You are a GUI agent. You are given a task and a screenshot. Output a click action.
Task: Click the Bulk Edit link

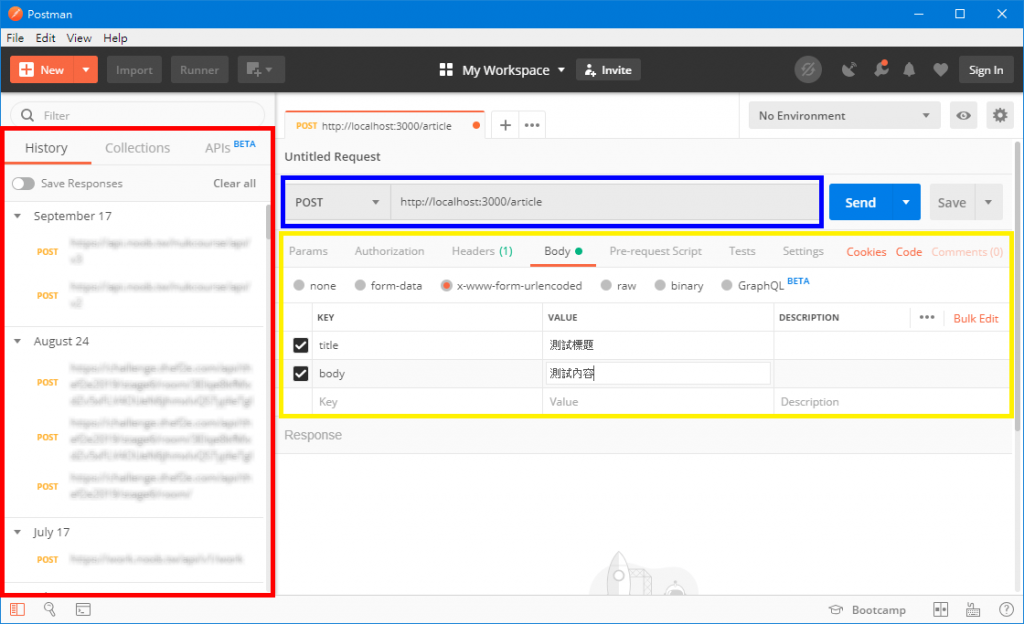pyautogui.click(x=976, y=319)
